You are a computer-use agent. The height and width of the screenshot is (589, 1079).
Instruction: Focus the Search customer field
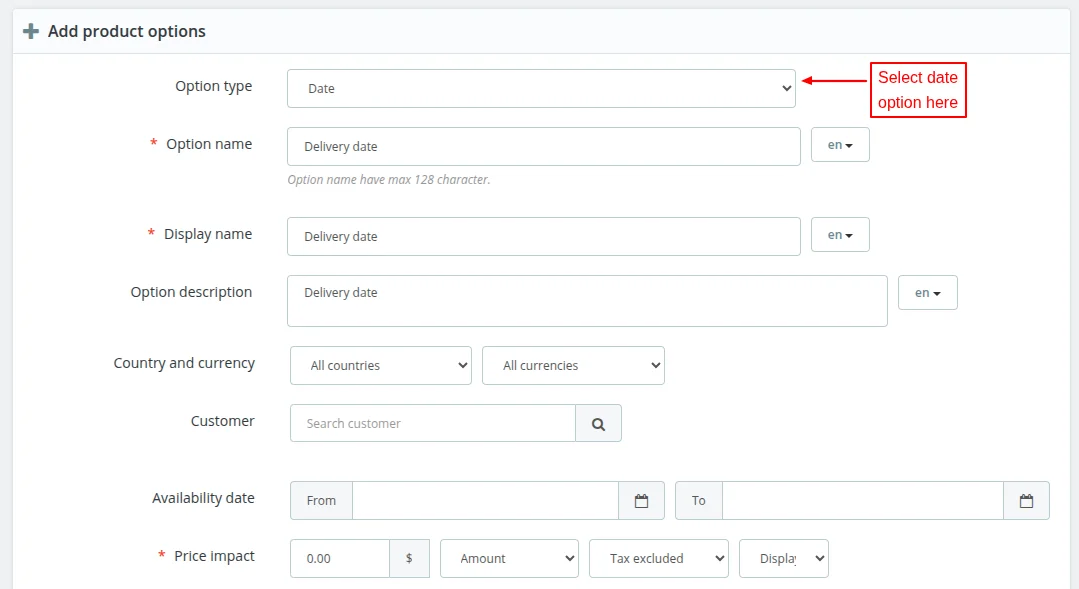432,424
